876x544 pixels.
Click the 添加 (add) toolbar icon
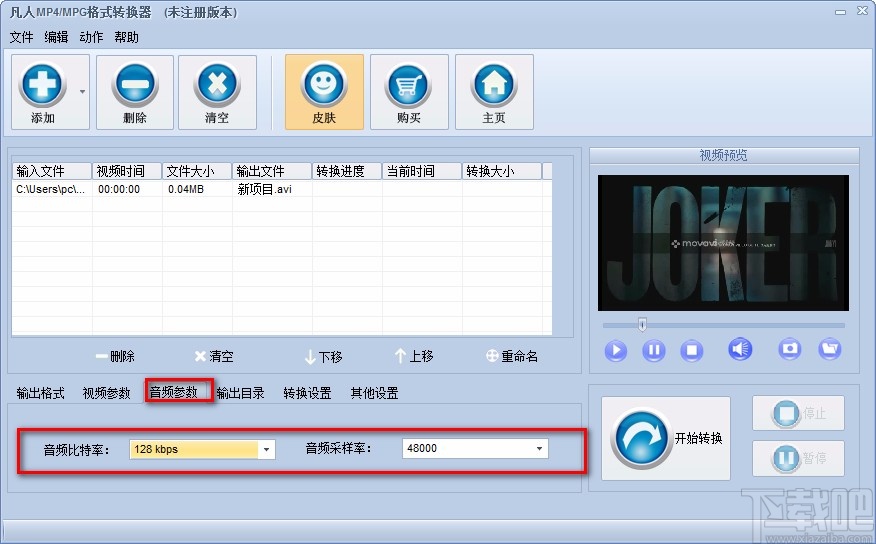tap(42, 85)
